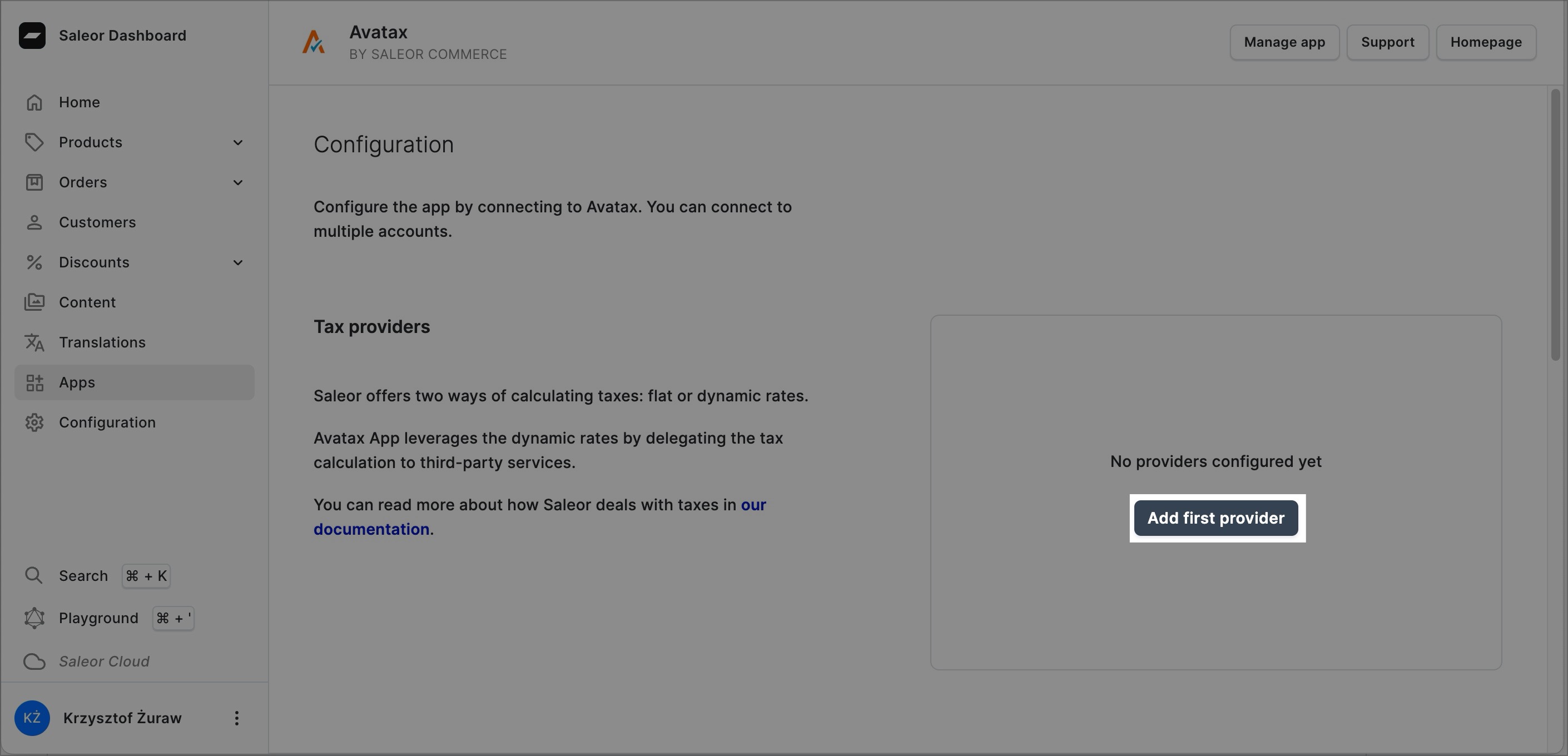Select Apps in the sidebar menu
1568x756 pixels.
pyautogui.click(x=77, y=382)
